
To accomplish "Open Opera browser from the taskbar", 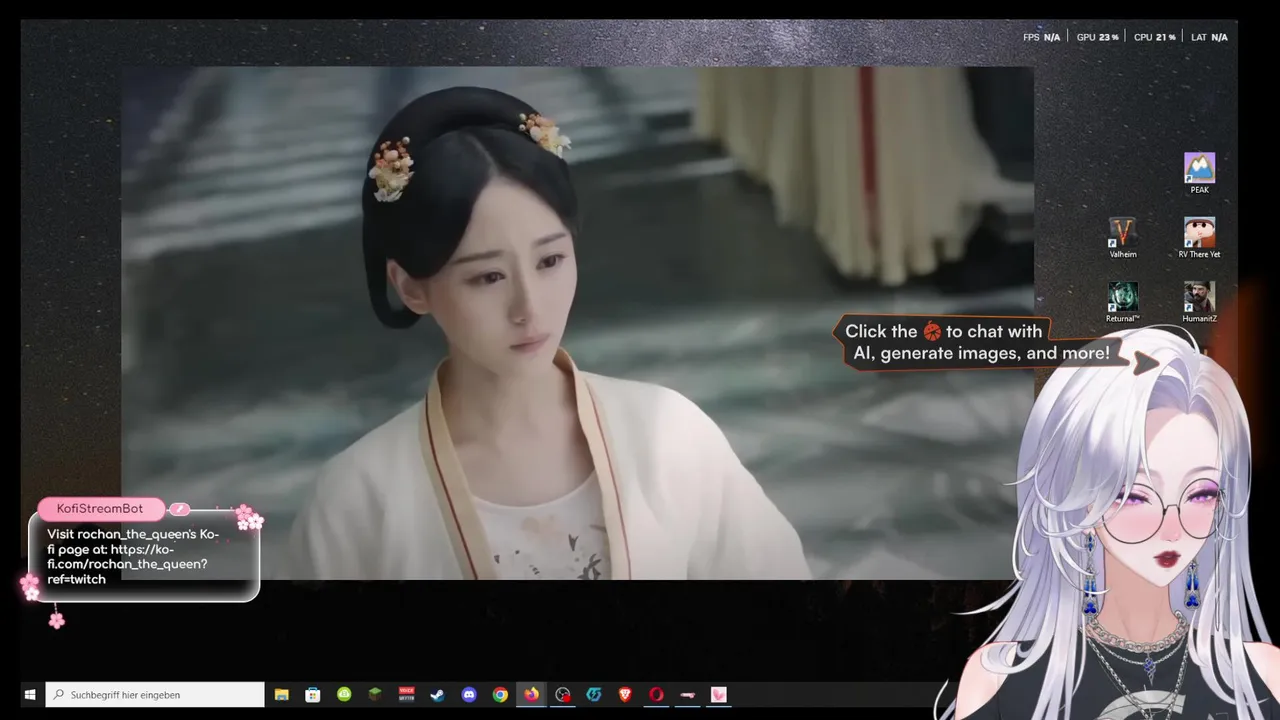I will click(x=656, y=694).
